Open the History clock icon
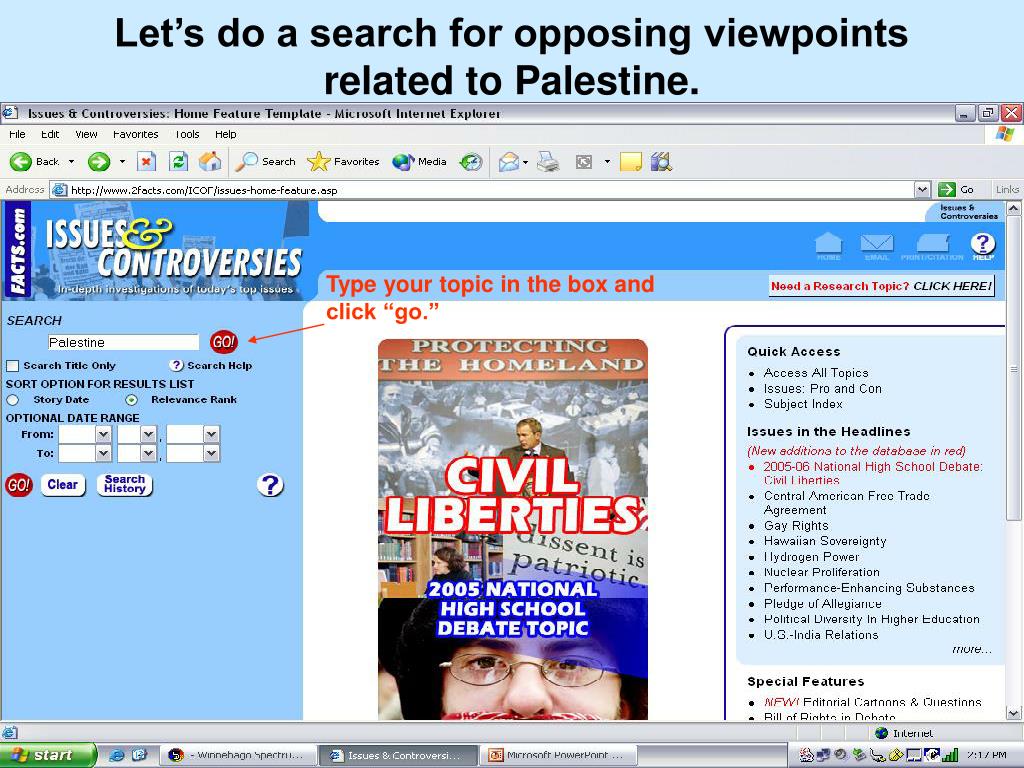This screenshot has width=1024, height=768. (x=471, y=161)
